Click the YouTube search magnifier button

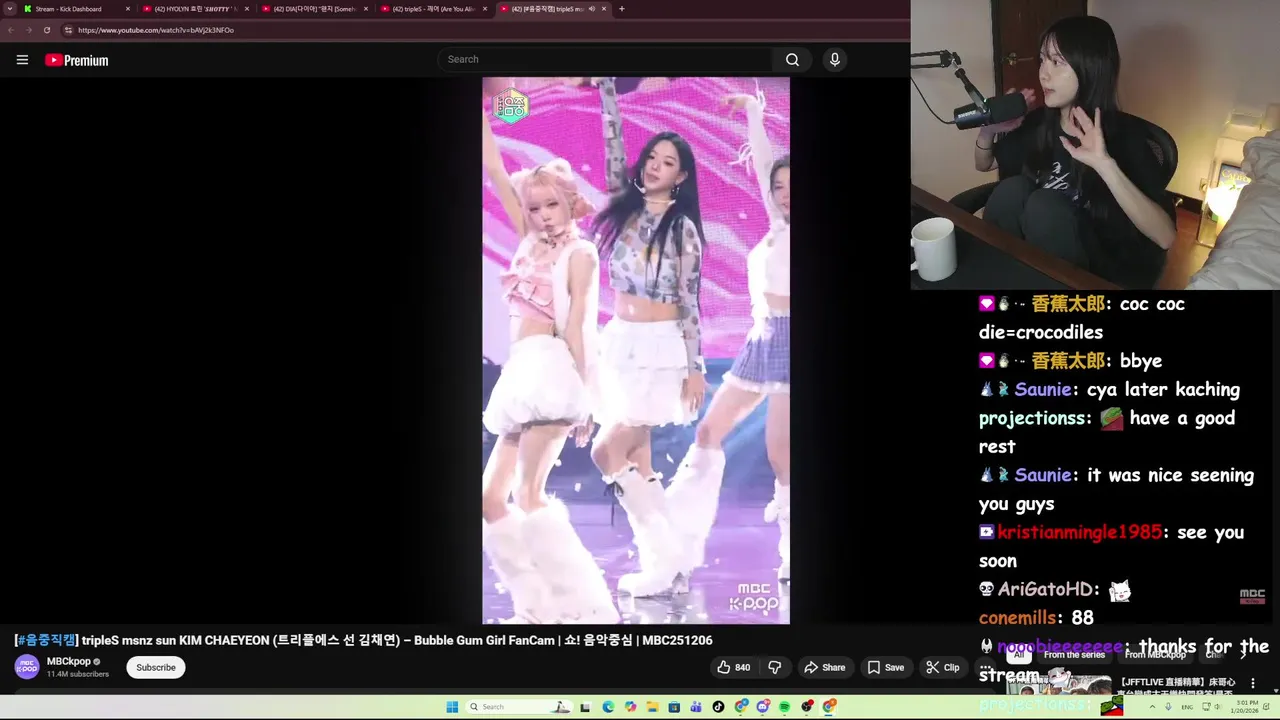tap(792, 59)
